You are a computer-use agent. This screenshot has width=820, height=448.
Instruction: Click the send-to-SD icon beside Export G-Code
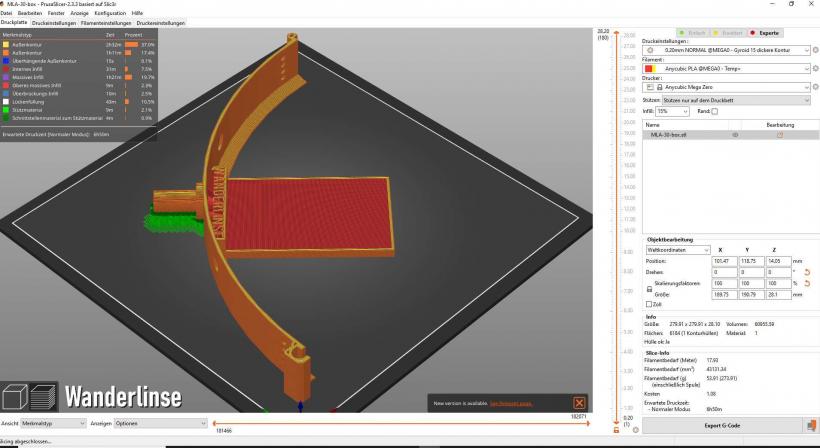pyautogui.click(x=811, y=426)
